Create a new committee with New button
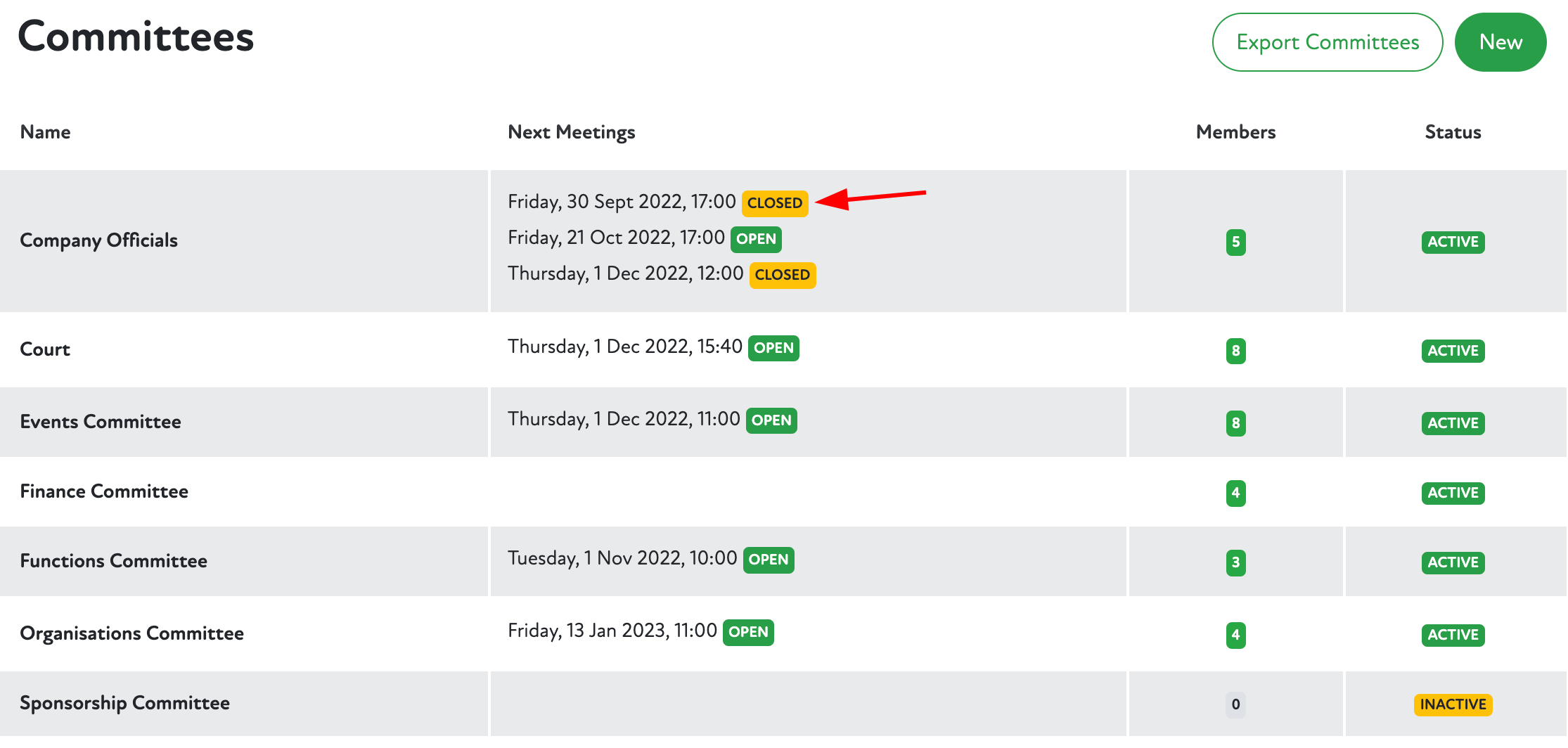This screenshot has height=748, width=1568. pyautogui.click(x=1500, y=42)
